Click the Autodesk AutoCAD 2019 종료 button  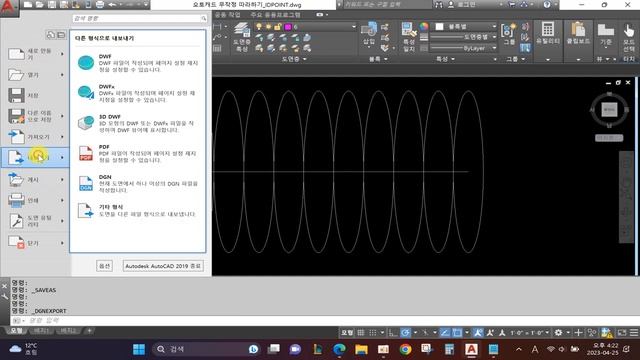tap(163, 266)
